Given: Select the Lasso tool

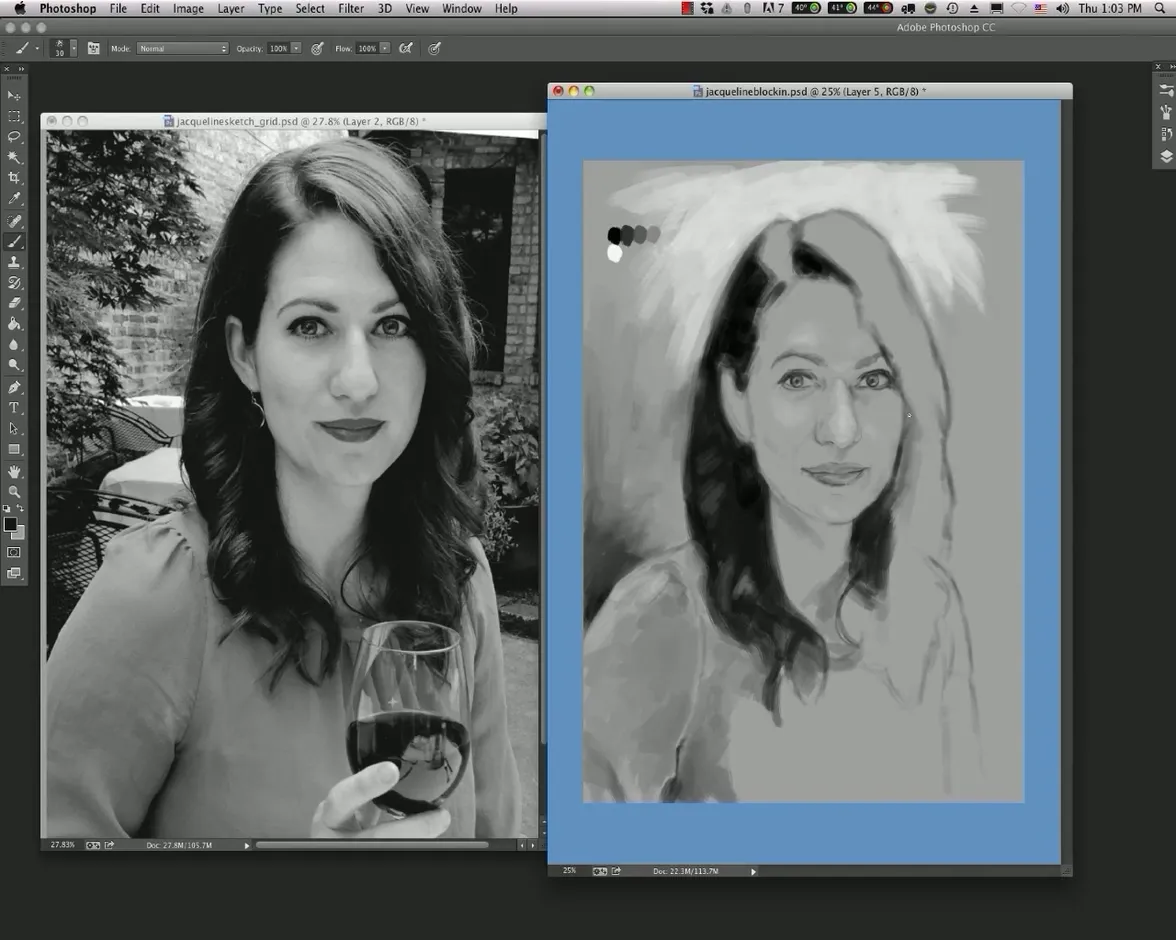Looking at the screenshot, I should pos(14,137).
